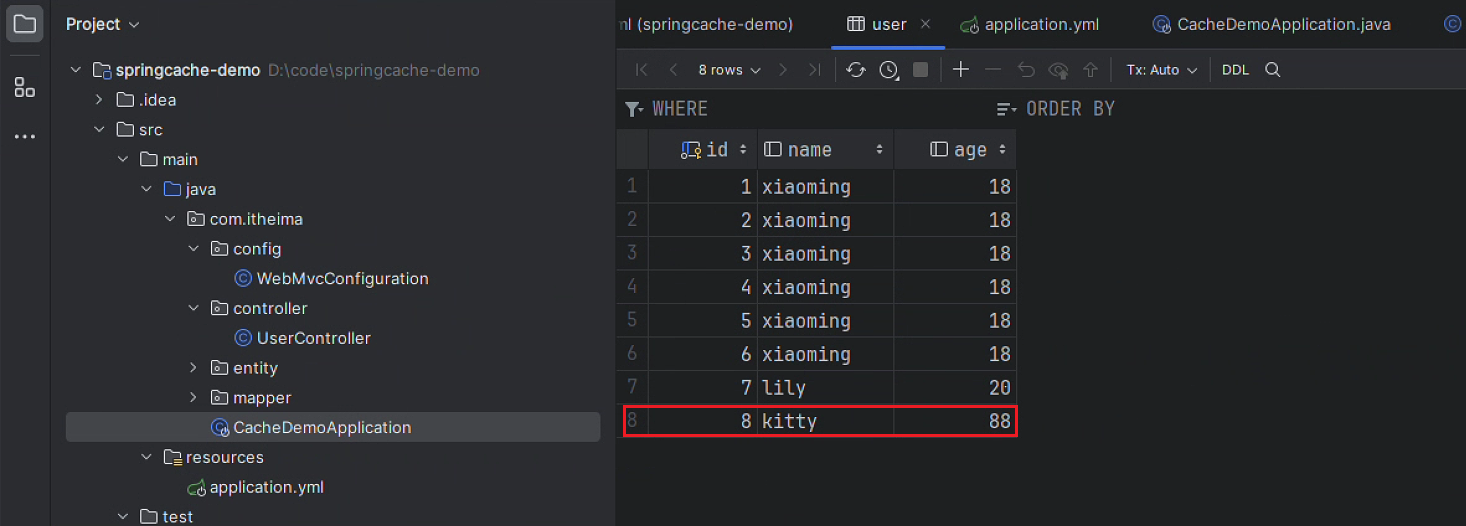Go to next page of rows
This screenshot has width=1466, height=526.
point(783,70)
